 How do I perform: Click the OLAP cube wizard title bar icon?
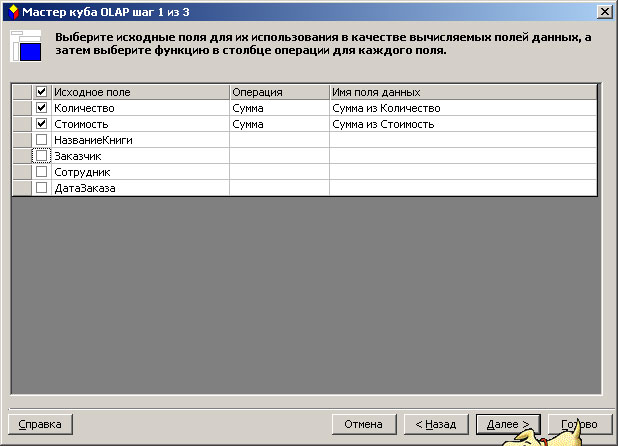[x=12, y=9]
